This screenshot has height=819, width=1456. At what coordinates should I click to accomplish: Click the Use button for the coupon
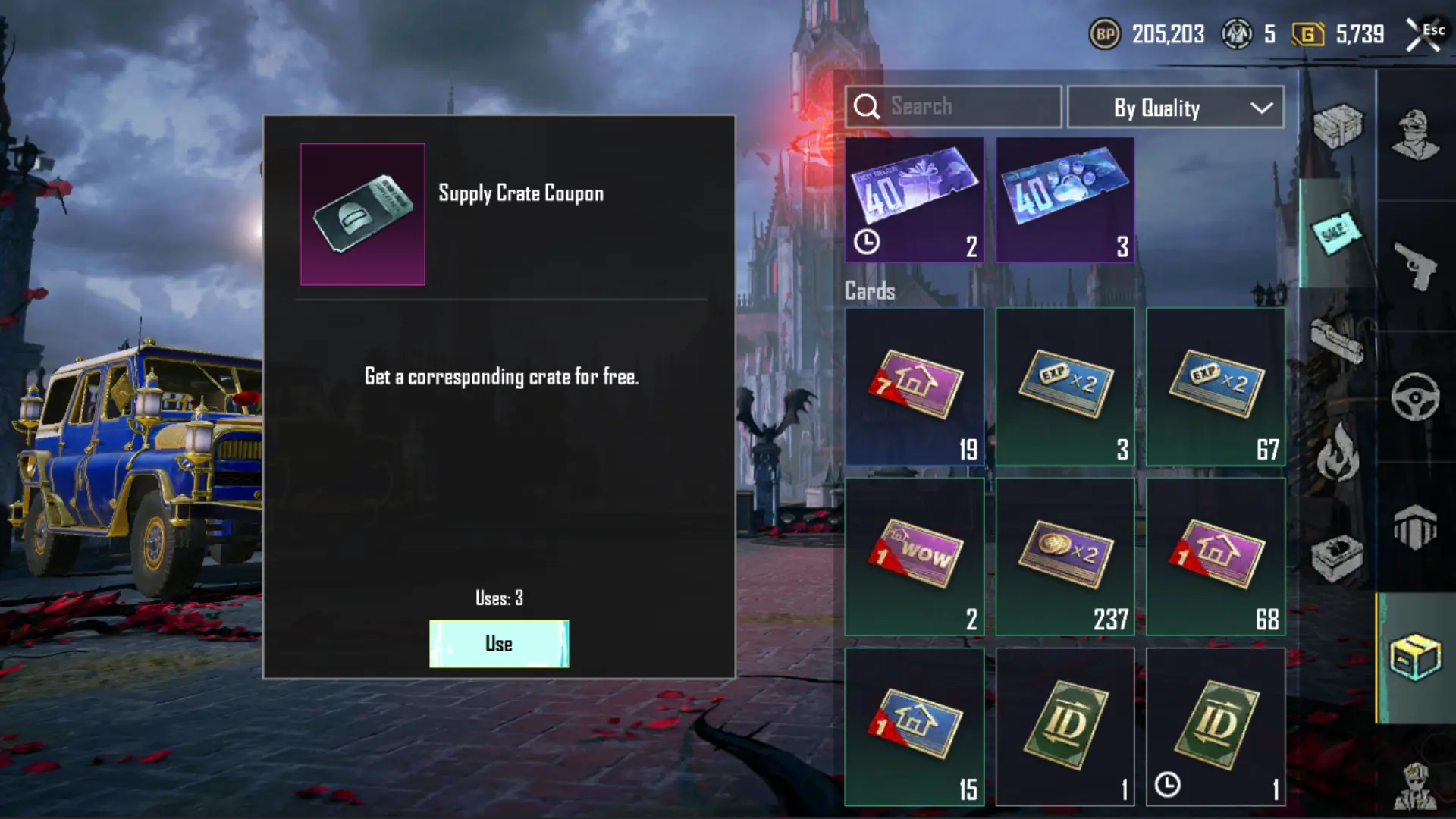499,644
